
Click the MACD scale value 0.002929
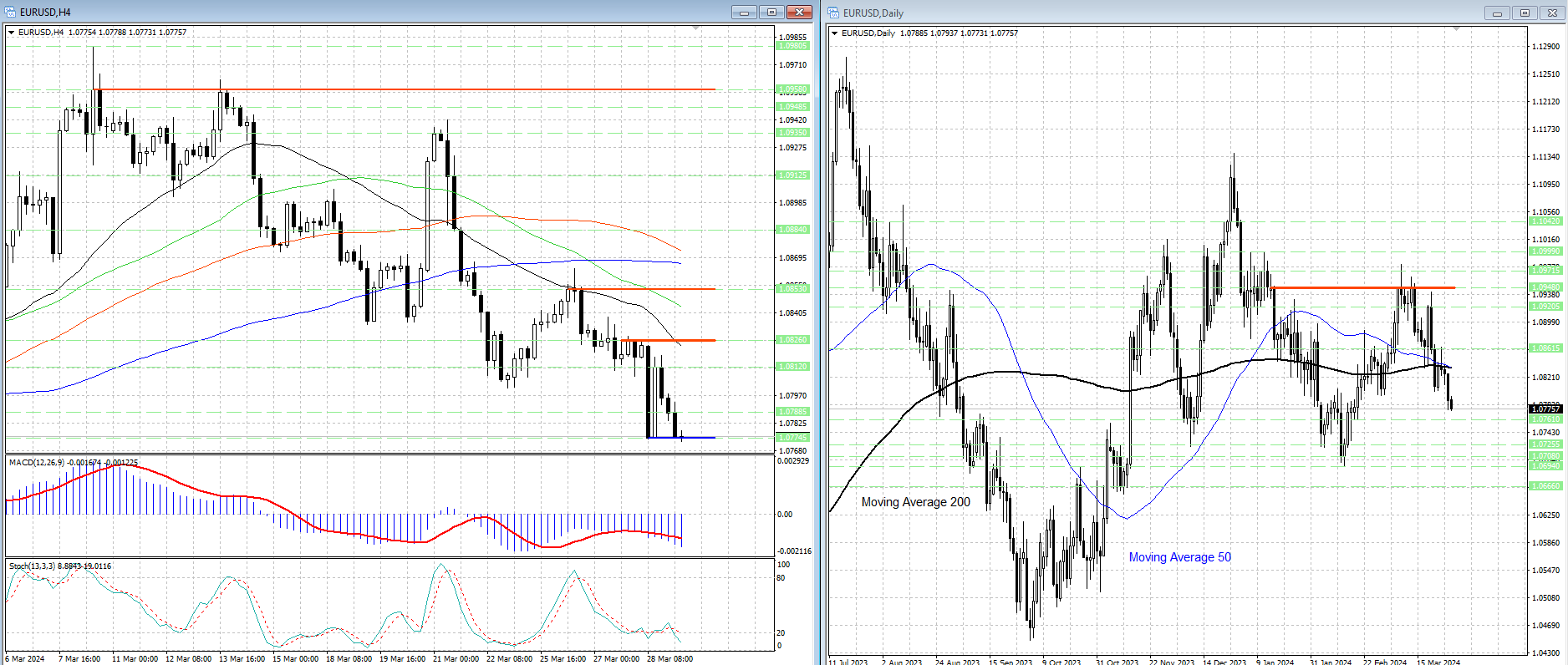793,461
